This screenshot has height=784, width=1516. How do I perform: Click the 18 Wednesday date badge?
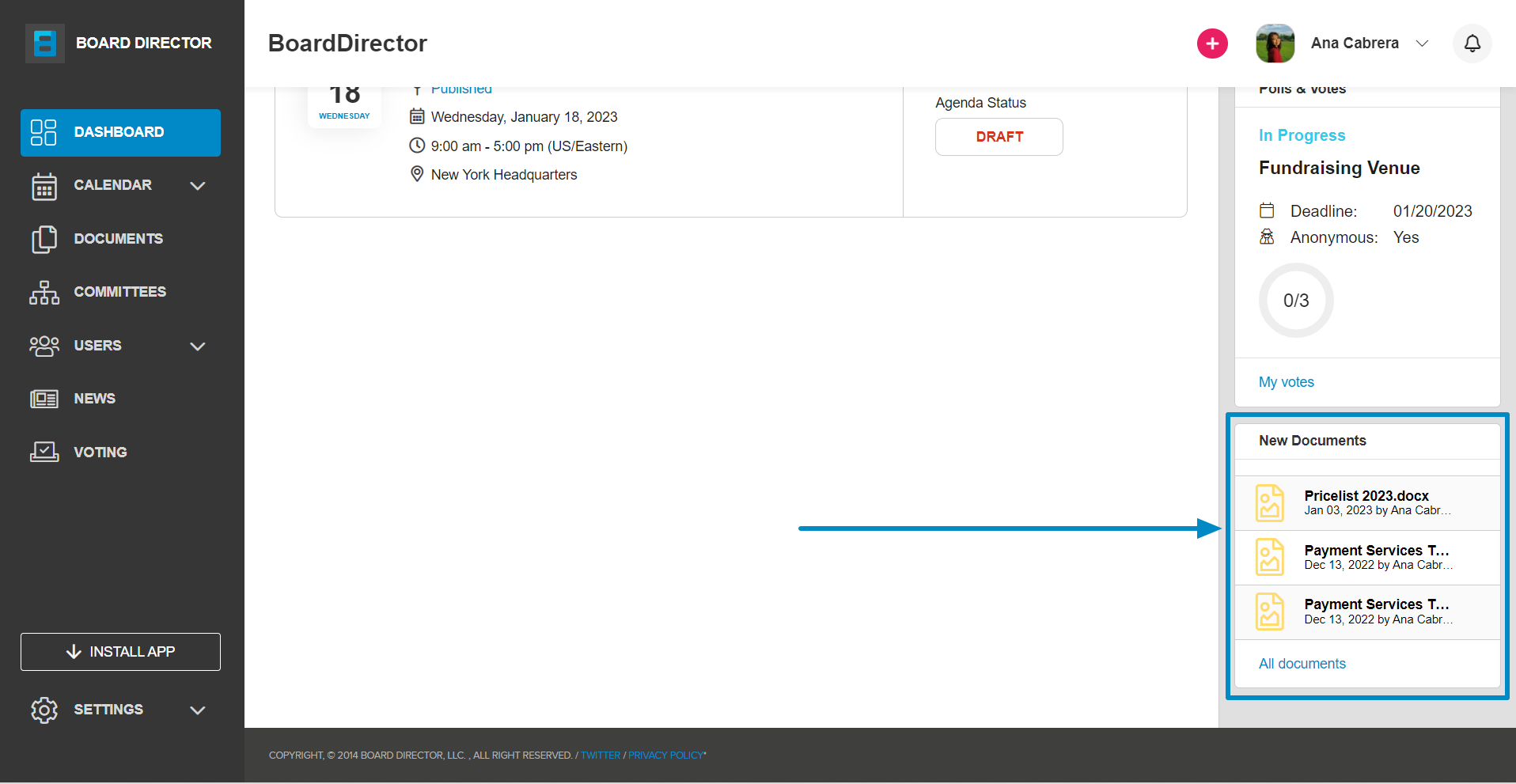[x=344, y=106]
